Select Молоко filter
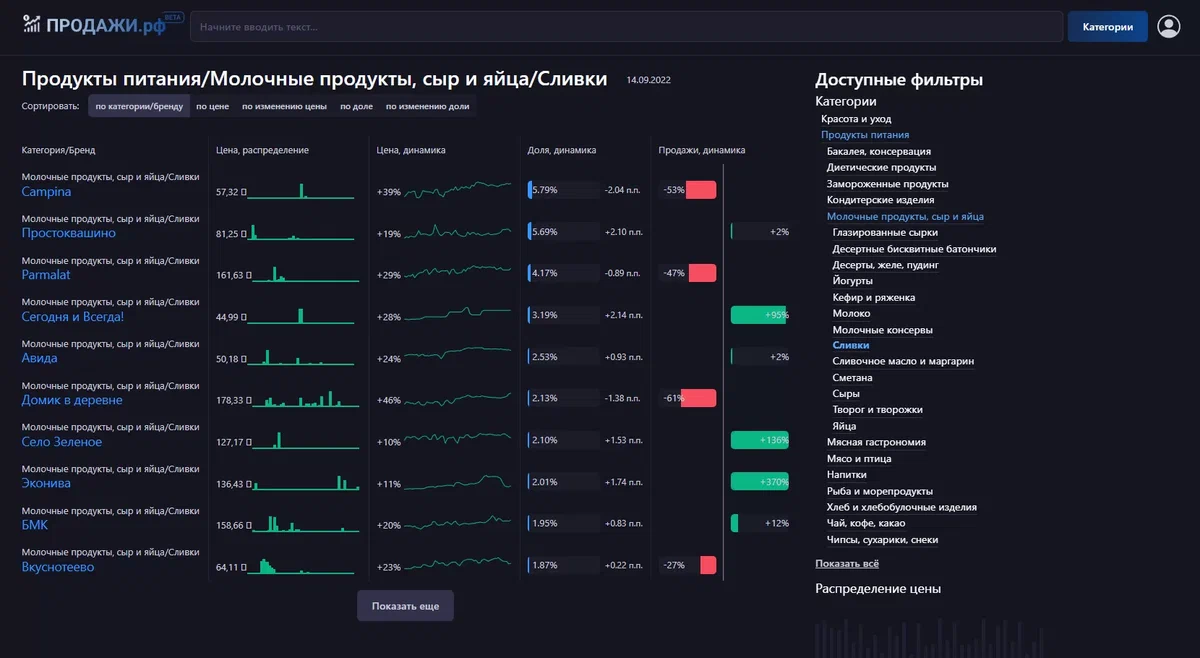 (x=852, y=313)
